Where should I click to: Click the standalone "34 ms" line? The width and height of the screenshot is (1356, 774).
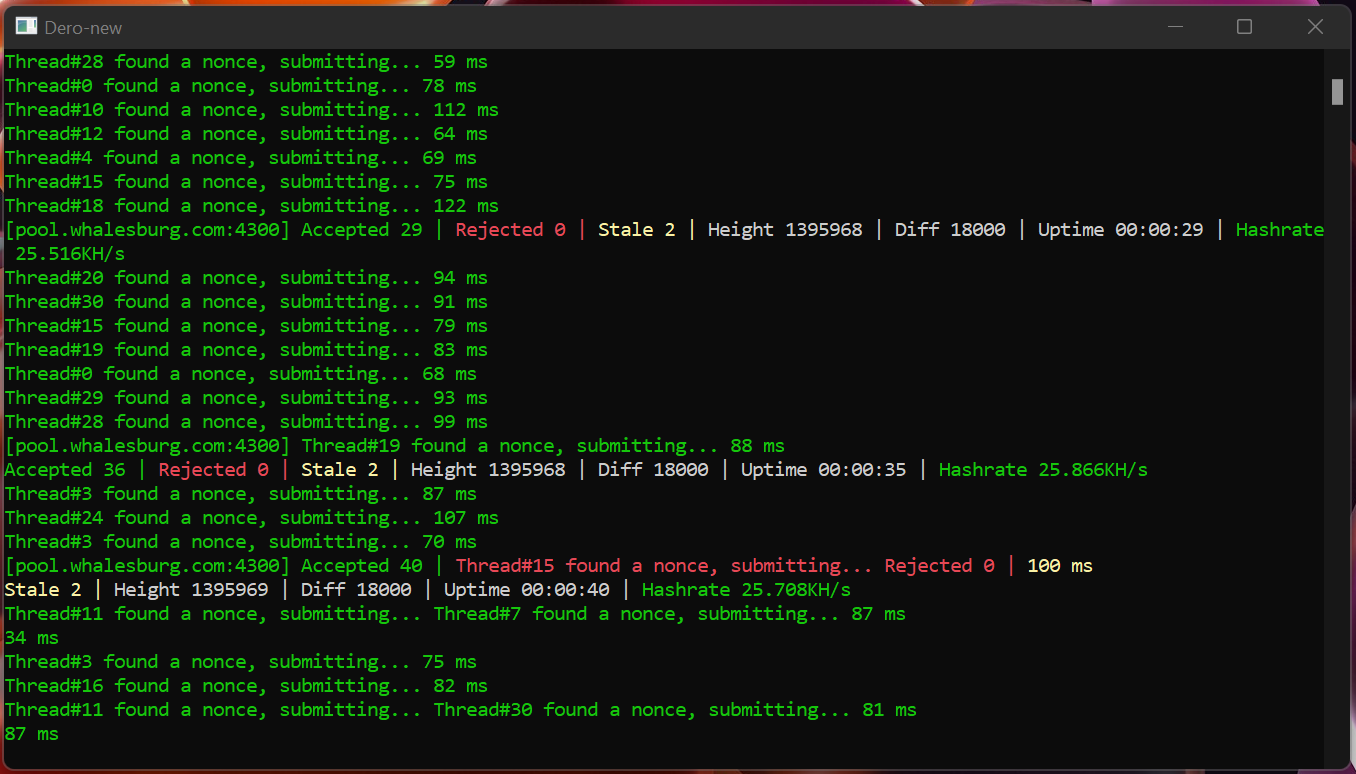[x=32, y=638]
